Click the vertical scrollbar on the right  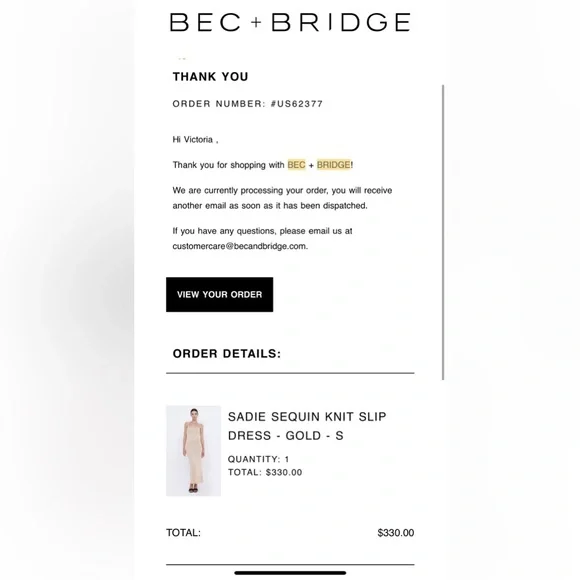[443, 232]
